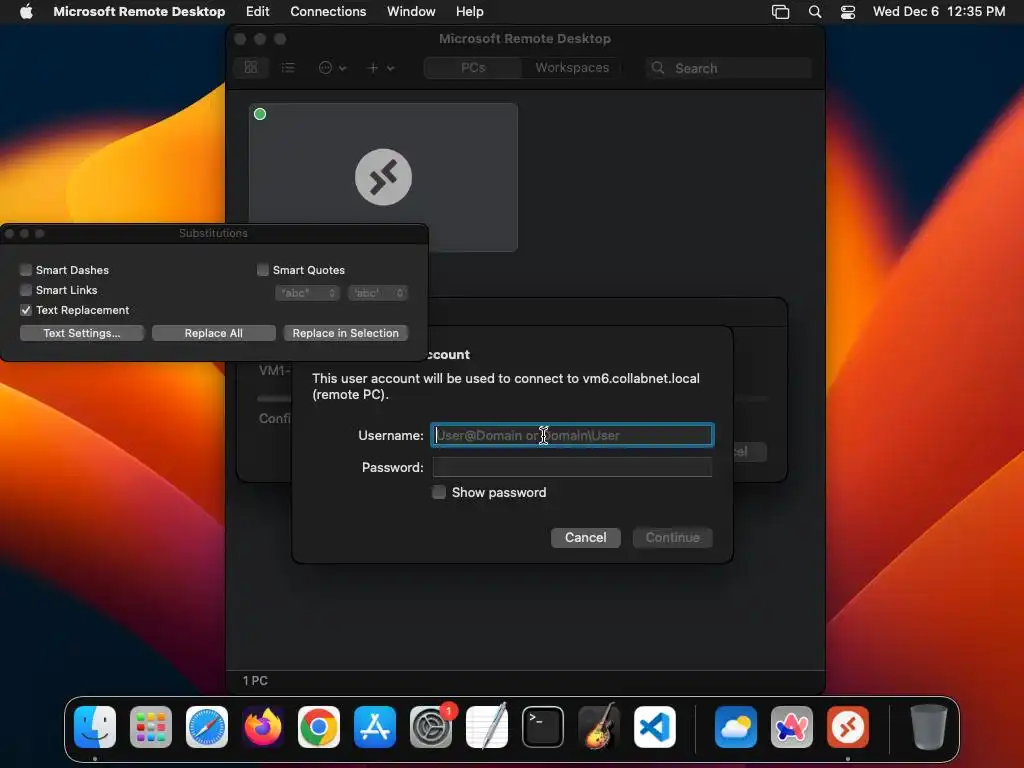Image resolution: width=1024 pixels, height=768 pixels.
Task: Launch Firefox from the dock
Action: tap(263, 727)
